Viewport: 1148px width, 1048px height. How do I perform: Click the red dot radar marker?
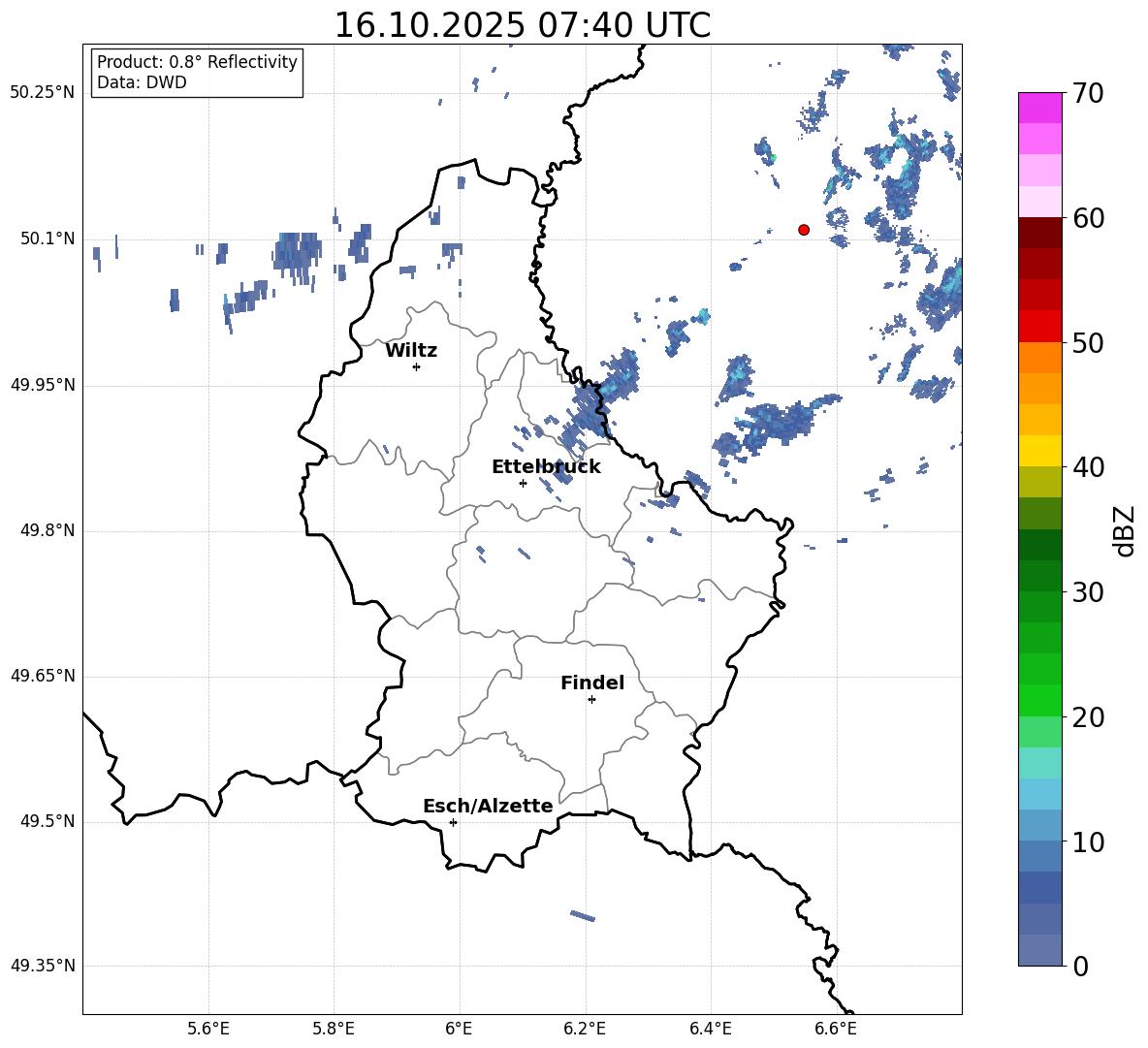(804, 230)
